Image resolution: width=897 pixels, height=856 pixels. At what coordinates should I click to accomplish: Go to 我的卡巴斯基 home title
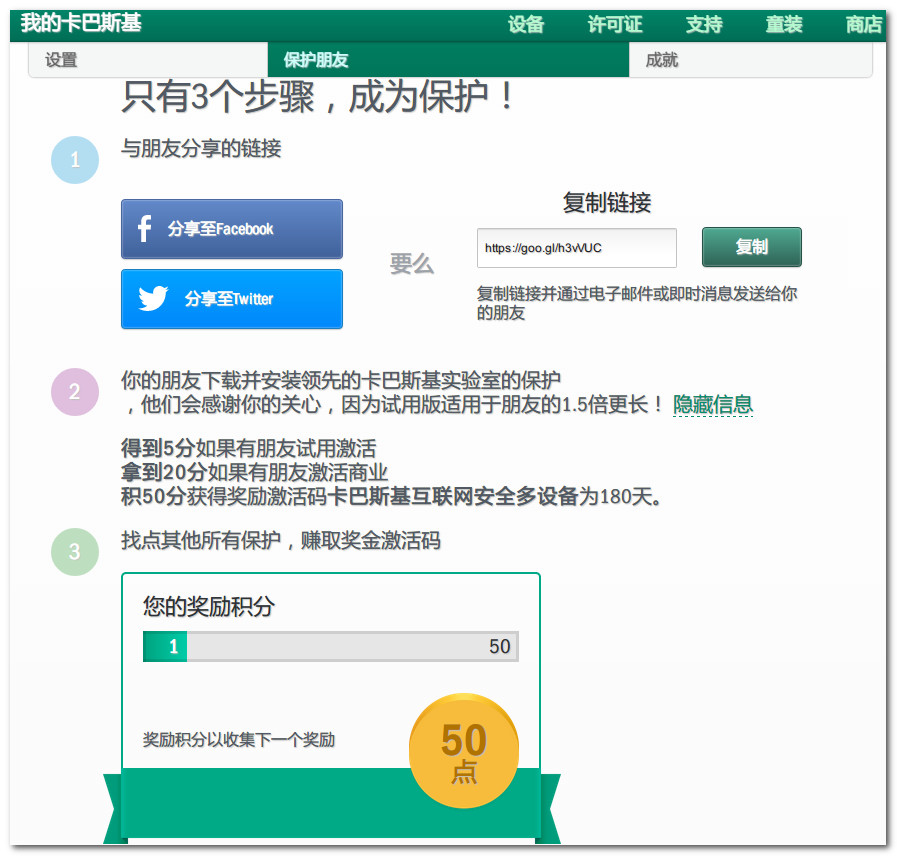(x=81, y=23)
